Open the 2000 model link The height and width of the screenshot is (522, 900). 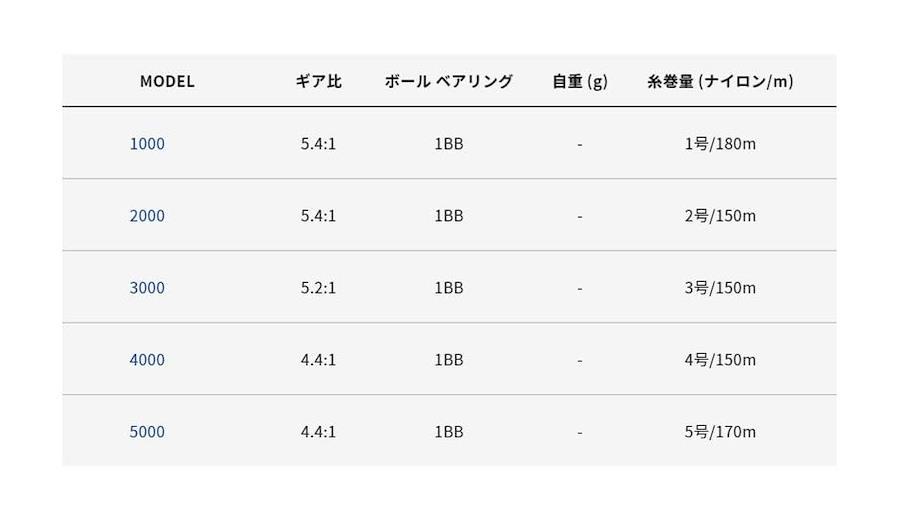click(x=147, y=216)
